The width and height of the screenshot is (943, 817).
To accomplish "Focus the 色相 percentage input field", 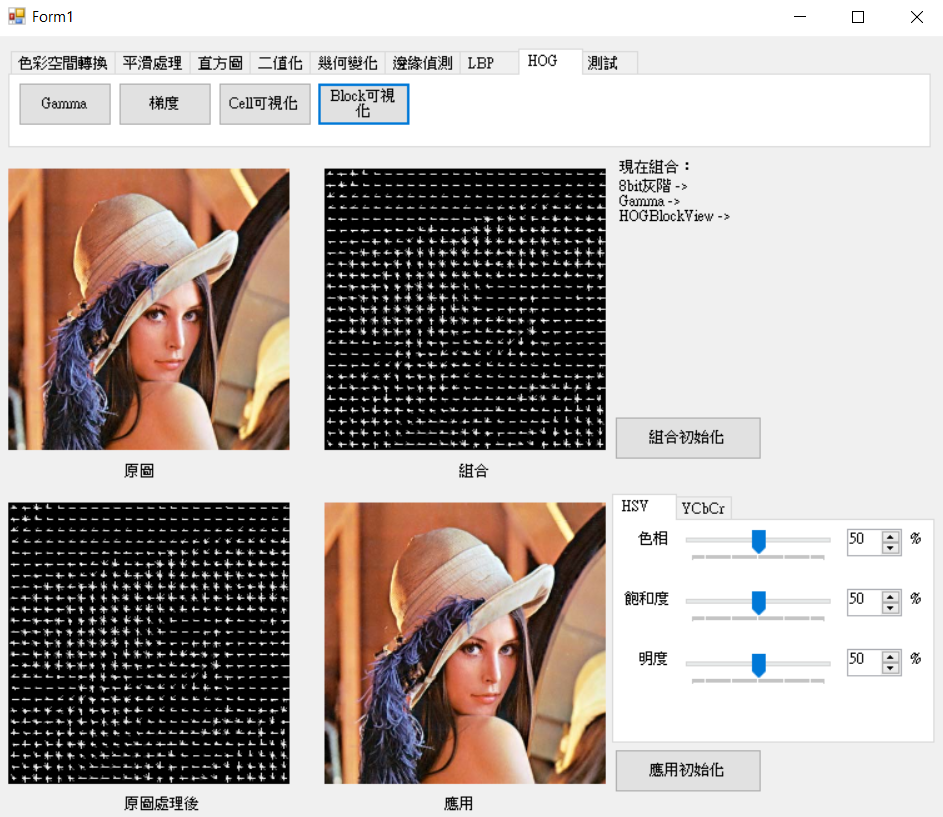I will [x=864, y=542].
